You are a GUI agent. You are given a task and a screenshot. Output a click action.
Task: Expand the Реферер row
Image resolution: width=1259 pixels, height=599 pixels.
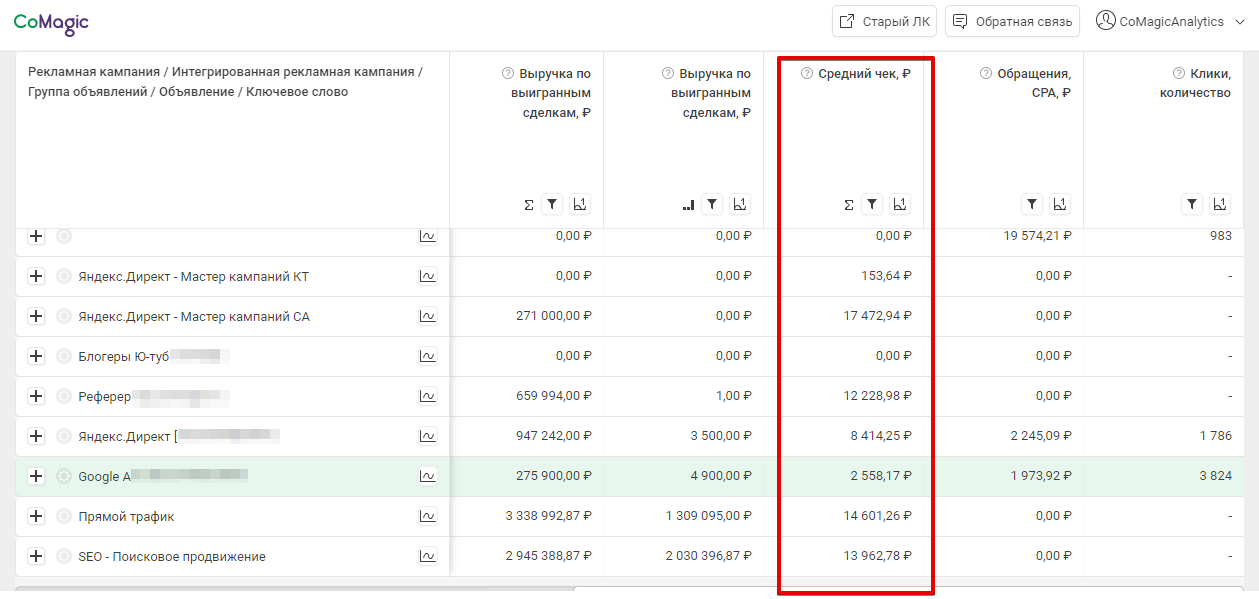pyautogui.click(x=36, y=396)
